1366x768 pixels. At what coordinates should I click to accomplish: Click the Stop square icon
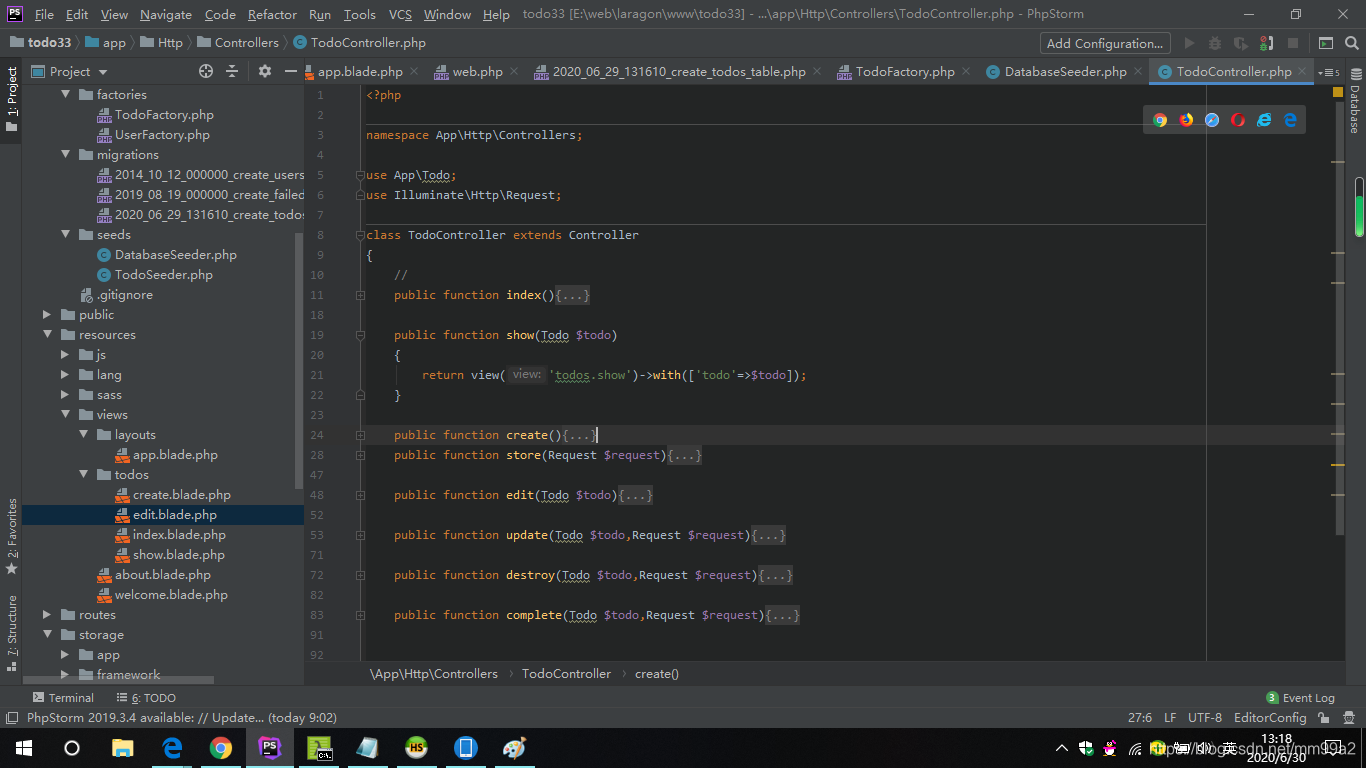(x=1293, y=43)
